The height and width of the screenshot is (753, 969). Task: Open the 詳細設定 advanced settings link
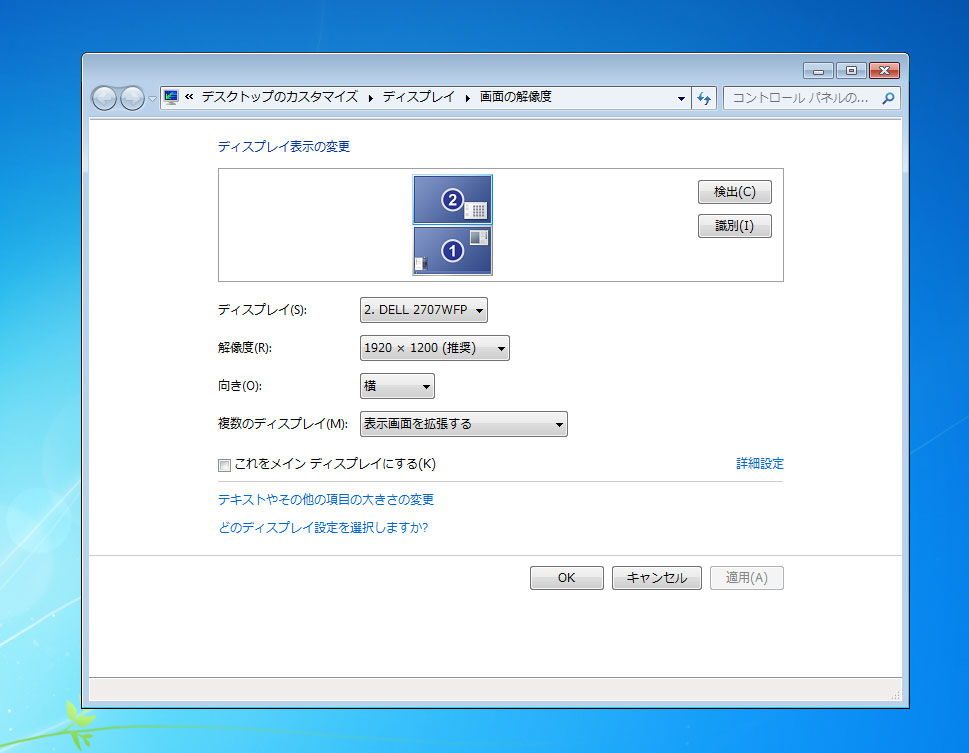(x=760, y=463)
